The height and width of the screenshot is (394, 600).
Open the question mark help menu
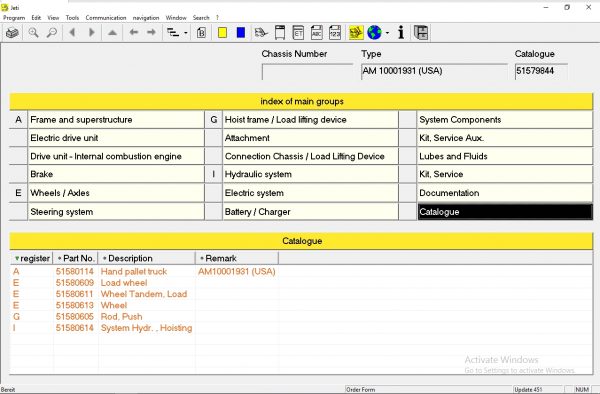click(217, 18)
